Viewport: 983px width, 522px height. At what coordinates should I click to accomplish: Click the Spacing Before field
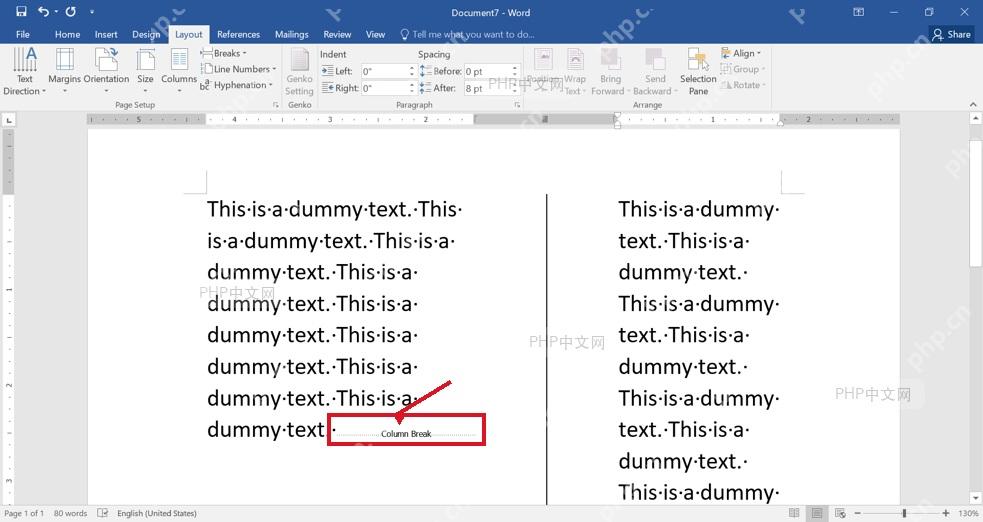(x=489, y=71)
